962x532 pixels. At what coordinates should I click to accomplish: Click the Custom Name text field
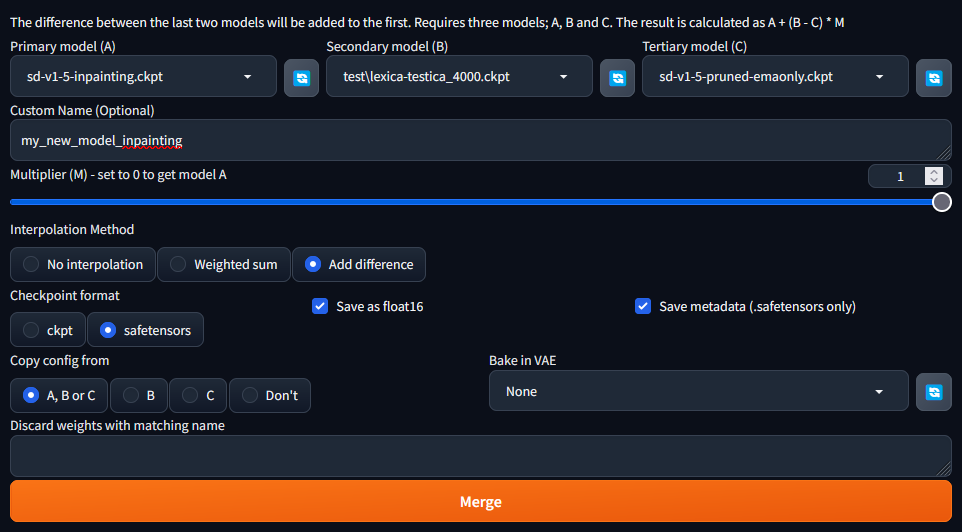[x=480, y=141]
